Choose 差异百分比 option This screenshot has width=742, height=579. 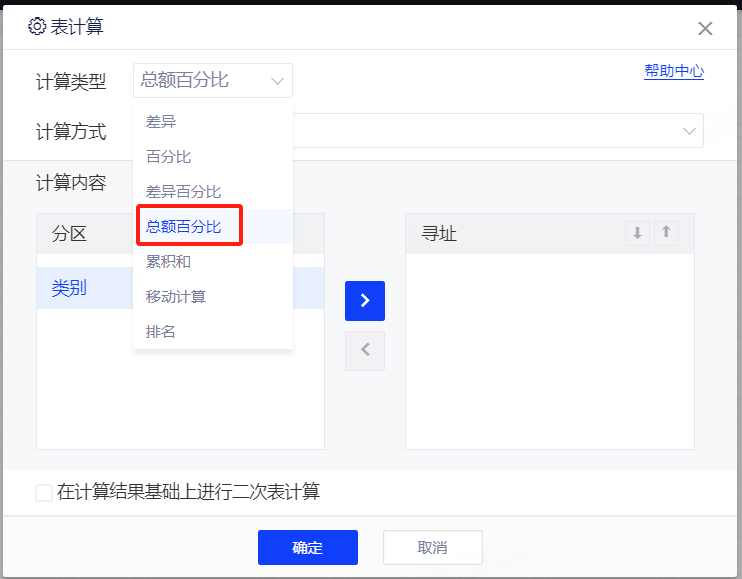pos(183,192)
